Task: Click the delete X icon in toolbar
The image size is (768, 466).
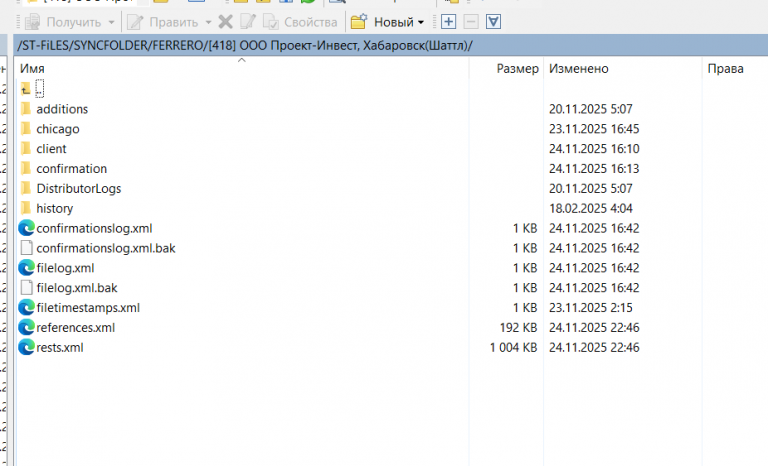Action: pyautogui.click(x=225, y=22)
